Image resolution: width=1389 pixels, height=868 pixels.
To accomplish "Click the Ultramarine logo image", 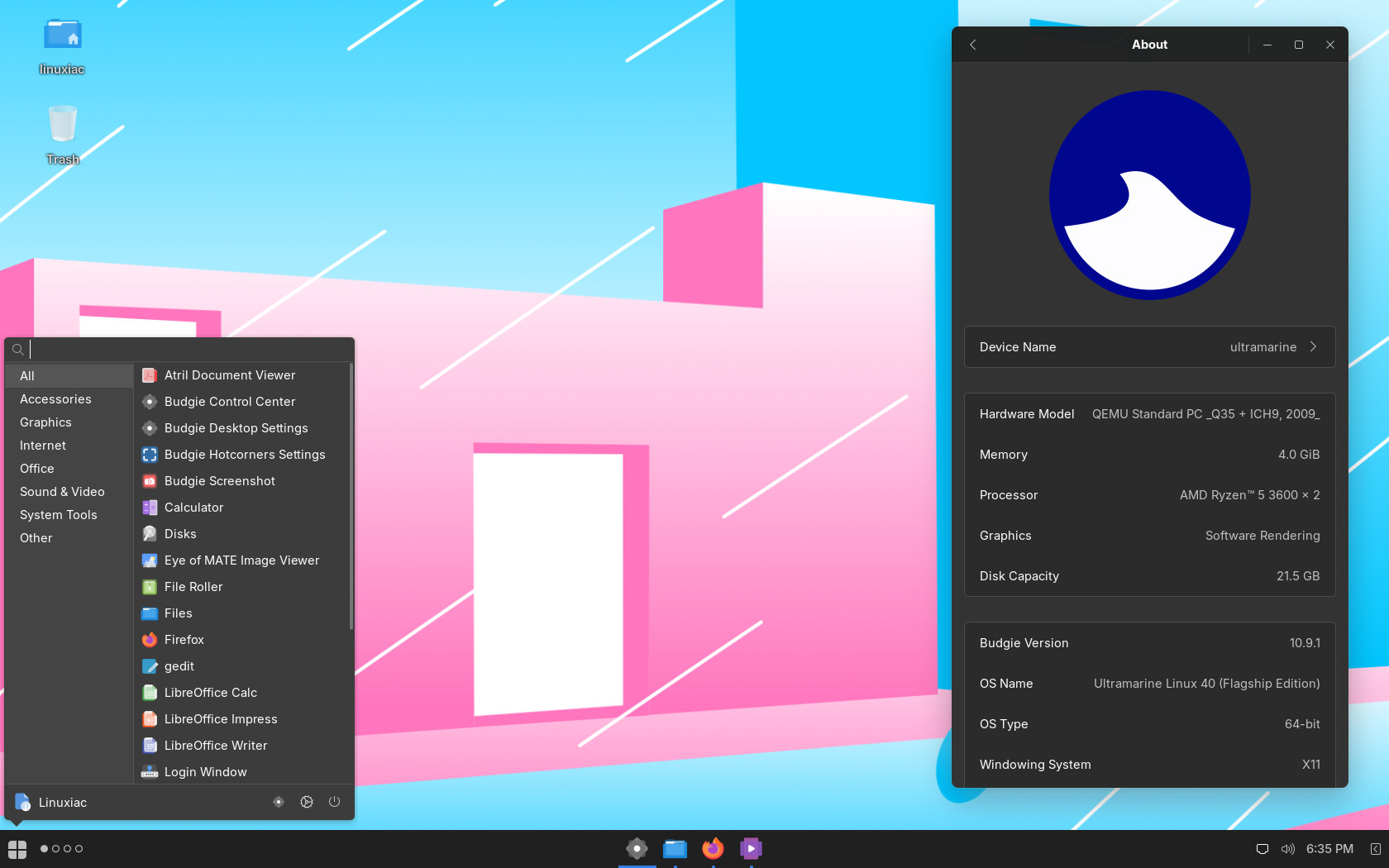I will [1149, 195].
